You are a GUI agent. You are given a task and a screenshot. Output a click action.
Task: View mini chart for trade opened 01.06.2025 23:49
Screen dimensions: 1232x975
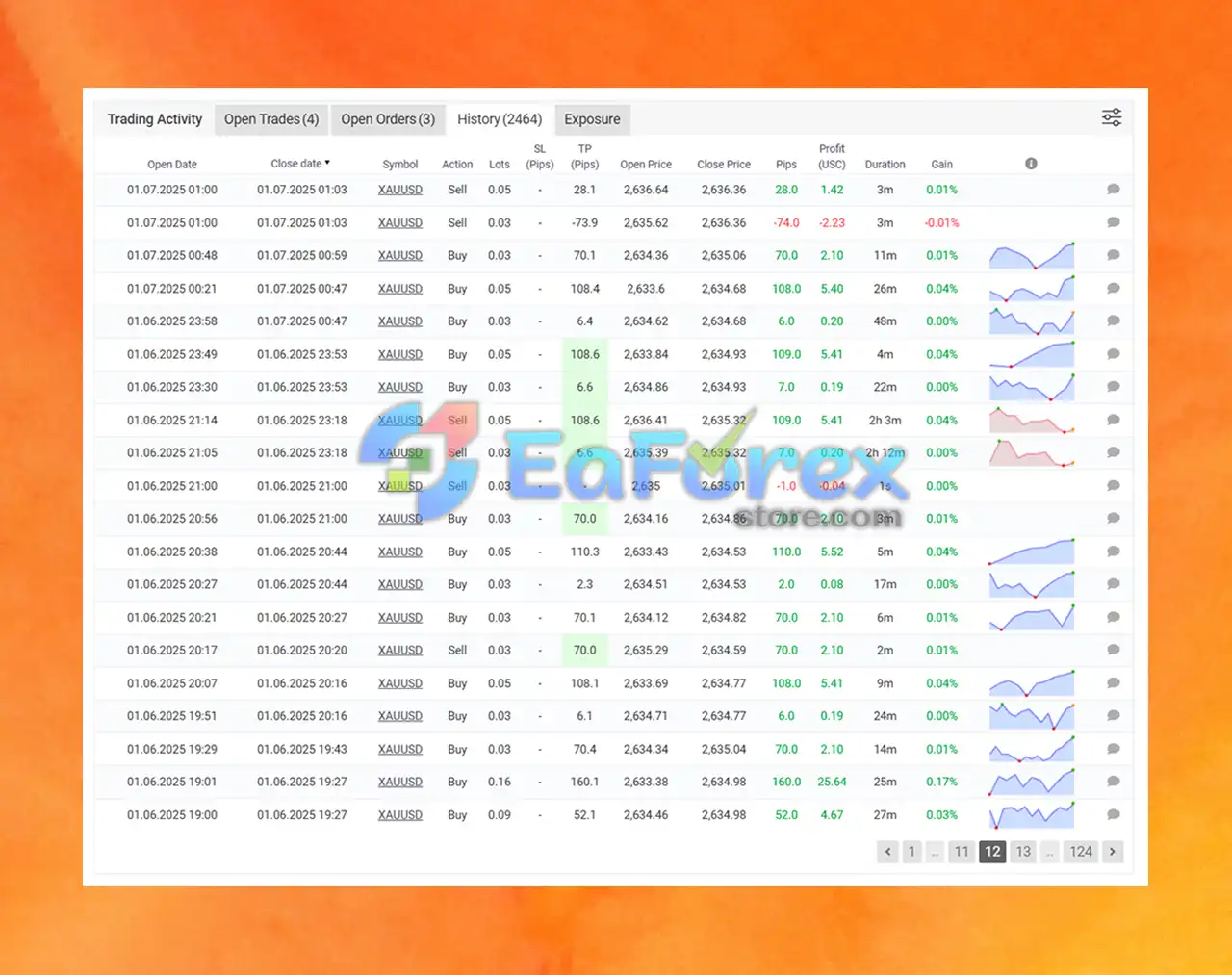coord(1032,355)
